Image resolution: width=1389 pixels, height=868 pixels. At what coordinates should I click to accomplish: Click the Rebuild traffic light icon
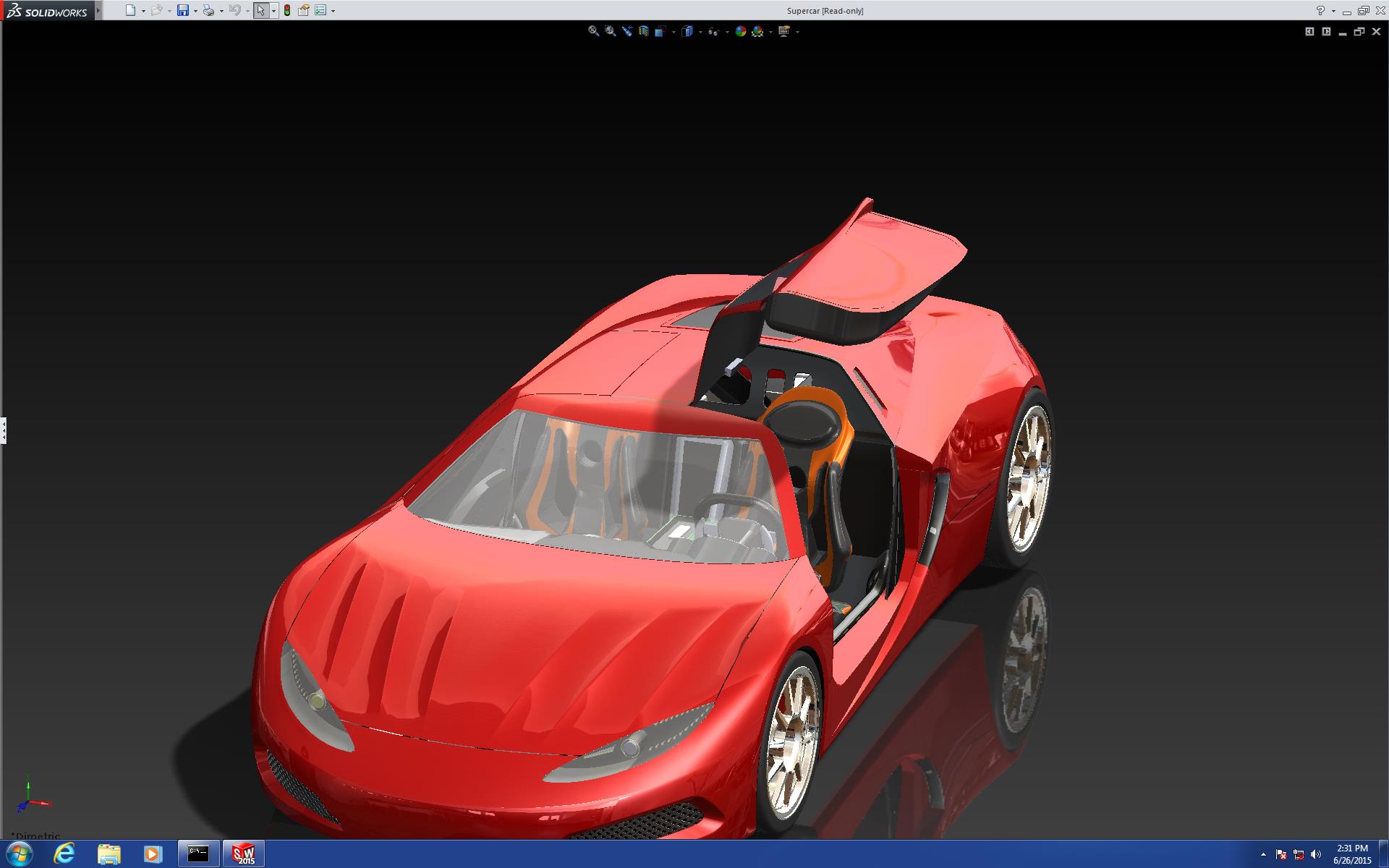tap(287, 10)
